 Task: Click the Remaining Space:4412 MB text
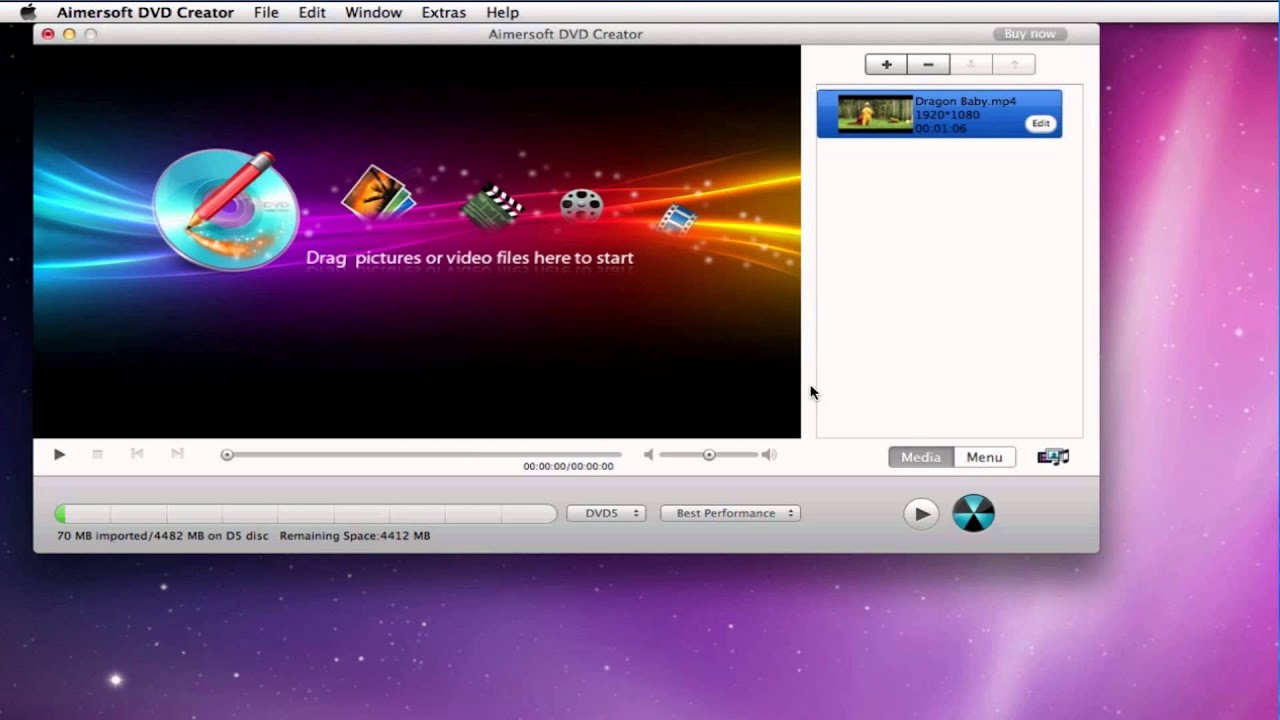coord(355,536)
